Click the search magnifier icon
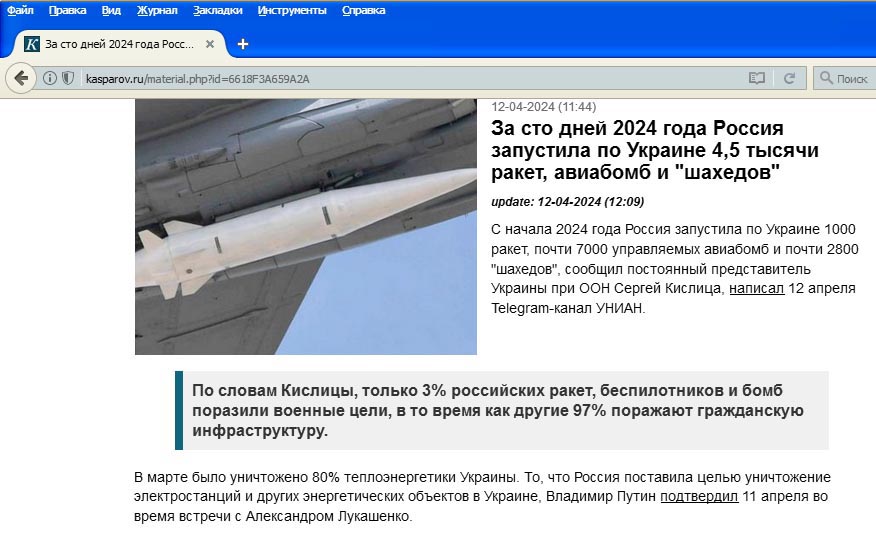 [826, 78]
